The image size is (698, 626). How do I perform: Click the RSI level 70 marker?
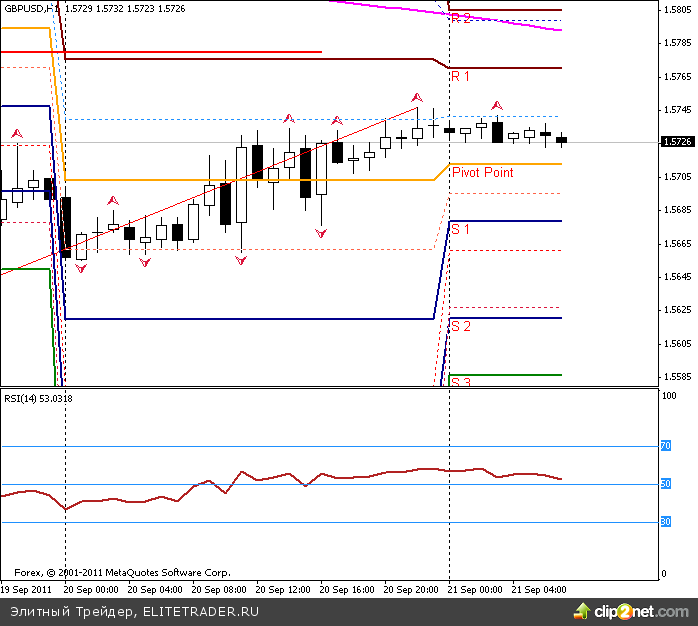(665, 446)
